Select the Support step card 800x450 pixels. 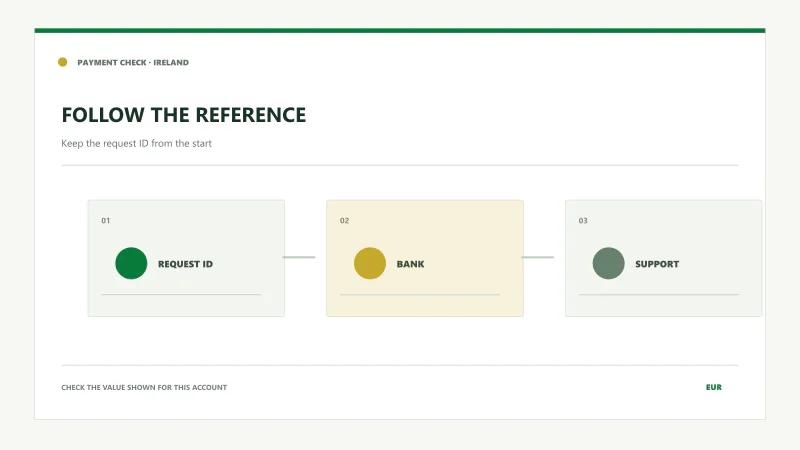click(663, 258)
